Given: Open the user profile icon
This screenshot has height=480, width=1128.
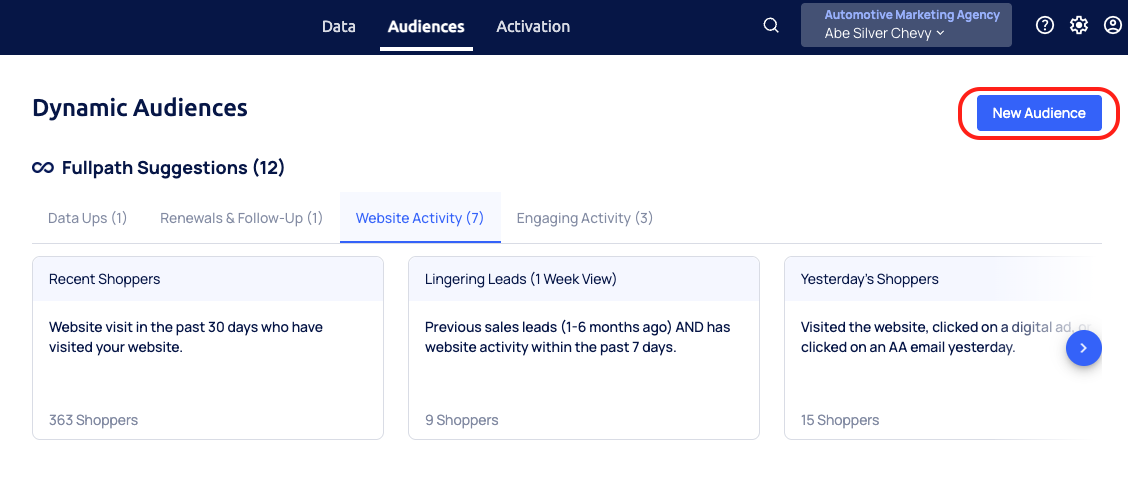Looking at the screenshot, I should point(1112,26).
